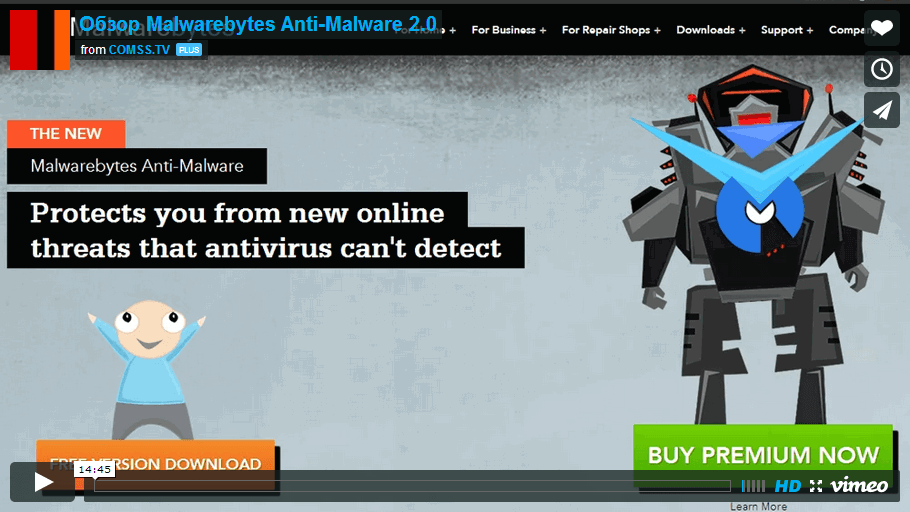Visit the COMSS.TV channel link
This screenshot has width=910, height=512.
139,50
